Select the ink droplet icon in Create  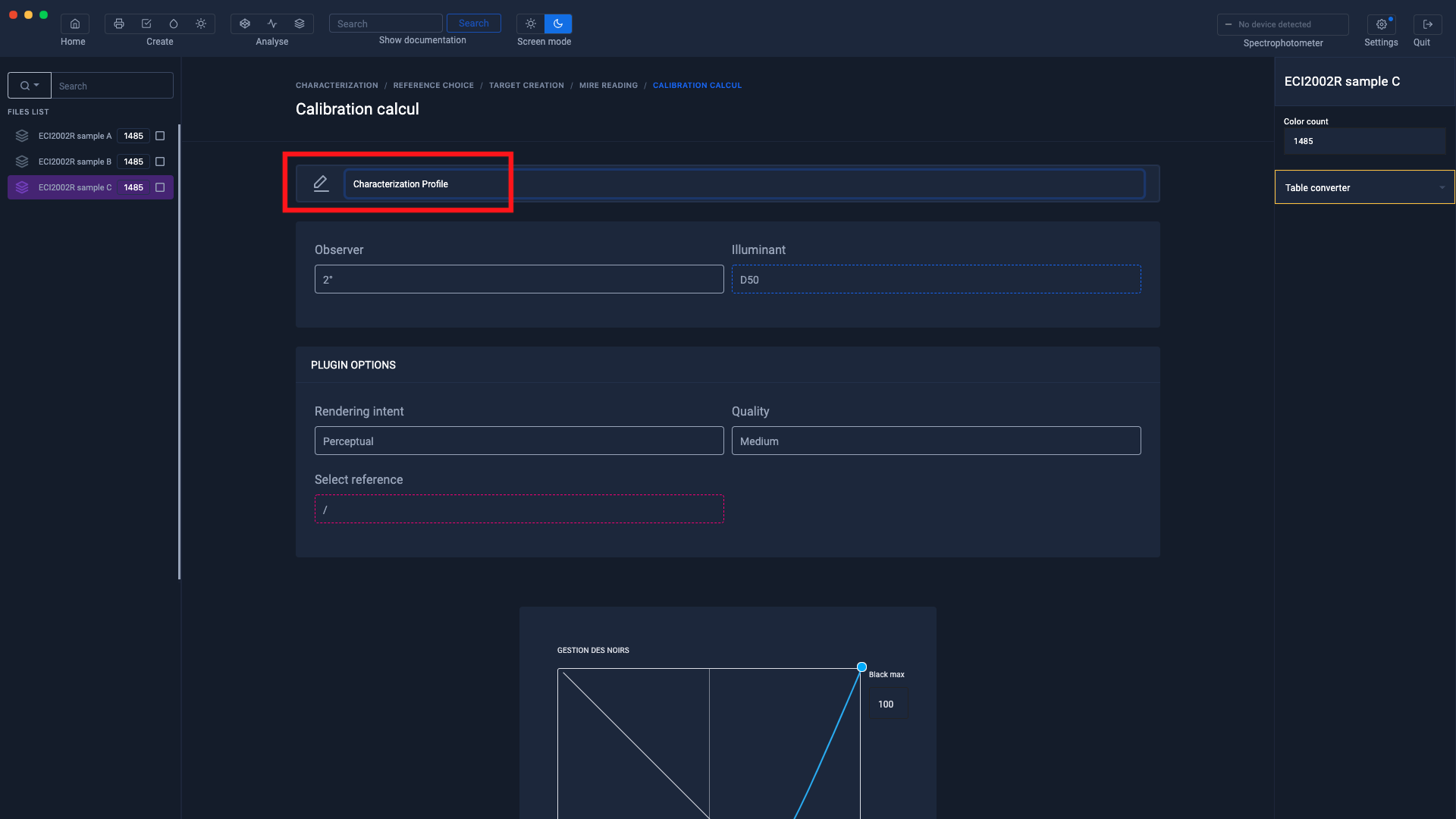[174, 24]
